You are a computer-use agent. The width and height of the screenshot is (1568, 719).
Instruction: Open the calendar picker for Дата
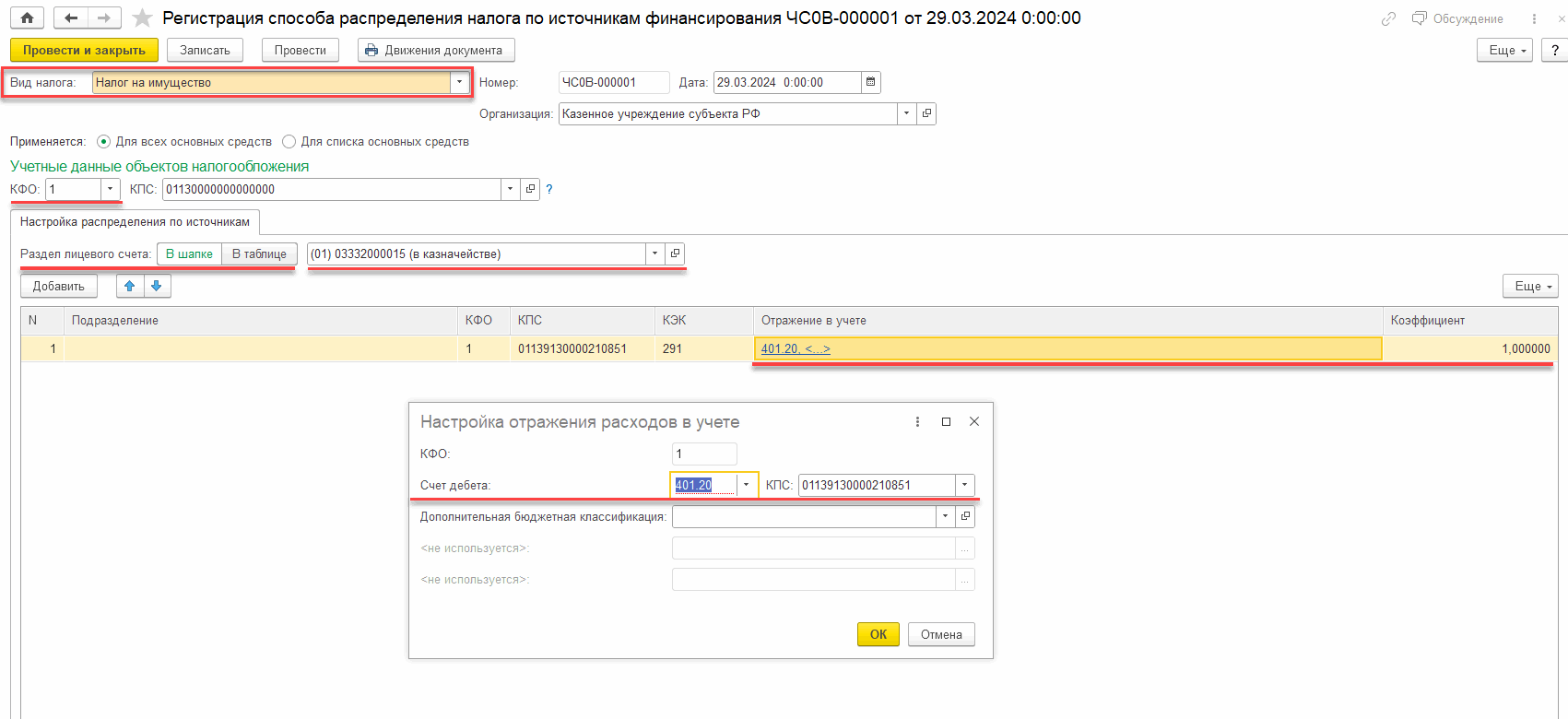click(870, 82)
